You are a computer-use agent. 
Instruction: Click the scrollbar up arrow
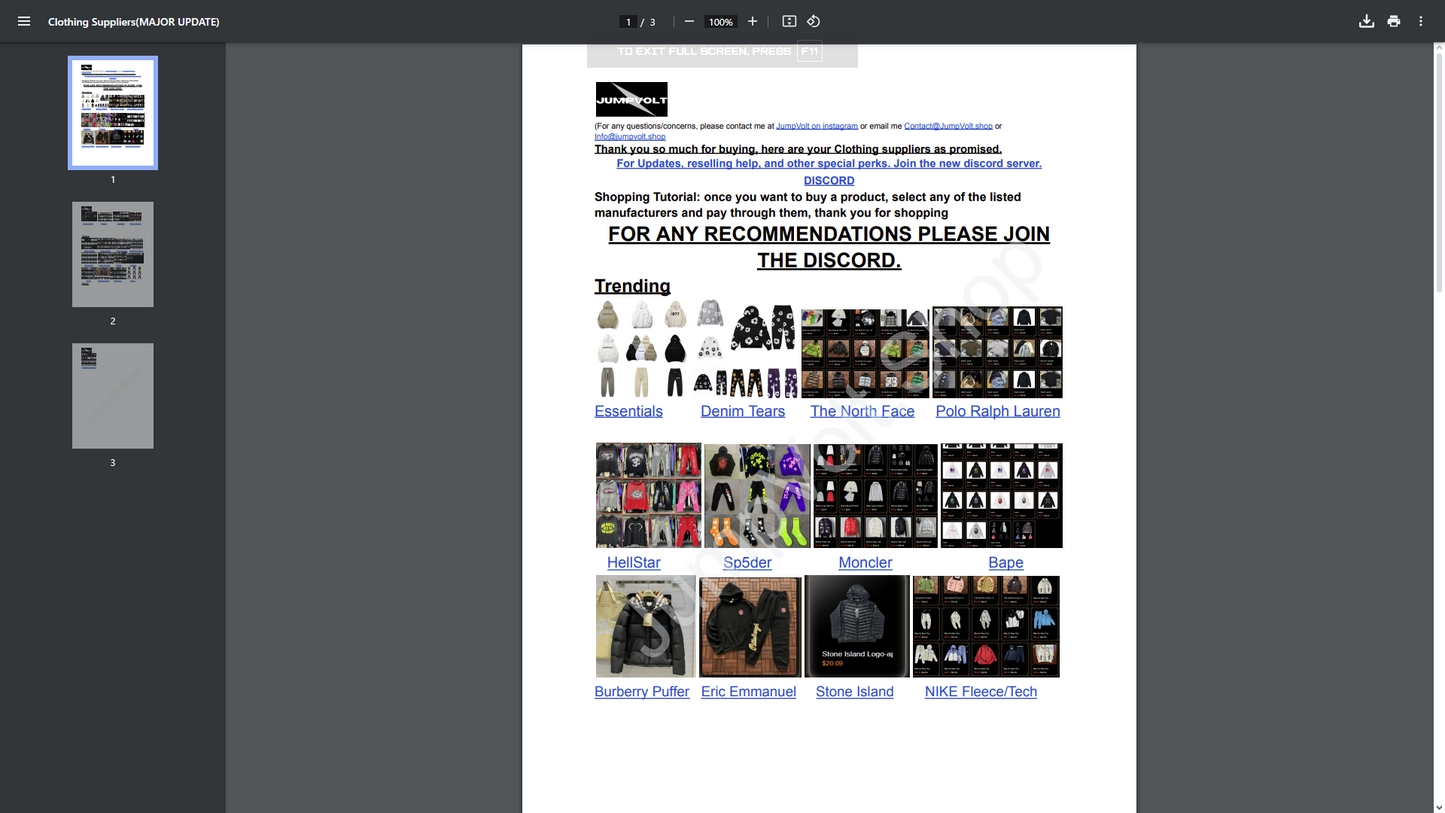click(1438, 49)
